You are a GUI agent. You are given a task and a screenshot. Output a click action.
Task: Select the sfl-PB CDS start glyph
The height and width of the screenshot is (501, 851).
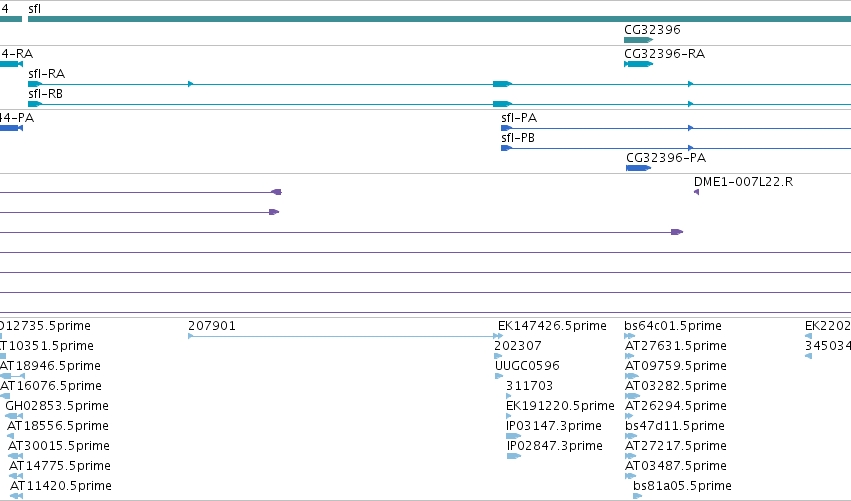pos(506,148)
